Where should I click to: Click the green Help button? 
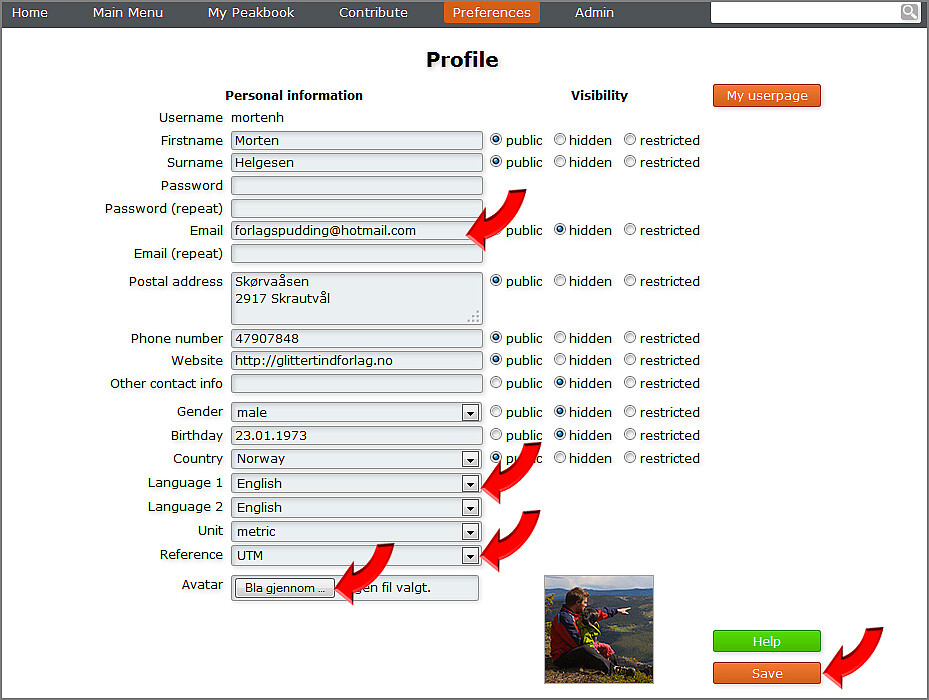click(x=766, y=641)
